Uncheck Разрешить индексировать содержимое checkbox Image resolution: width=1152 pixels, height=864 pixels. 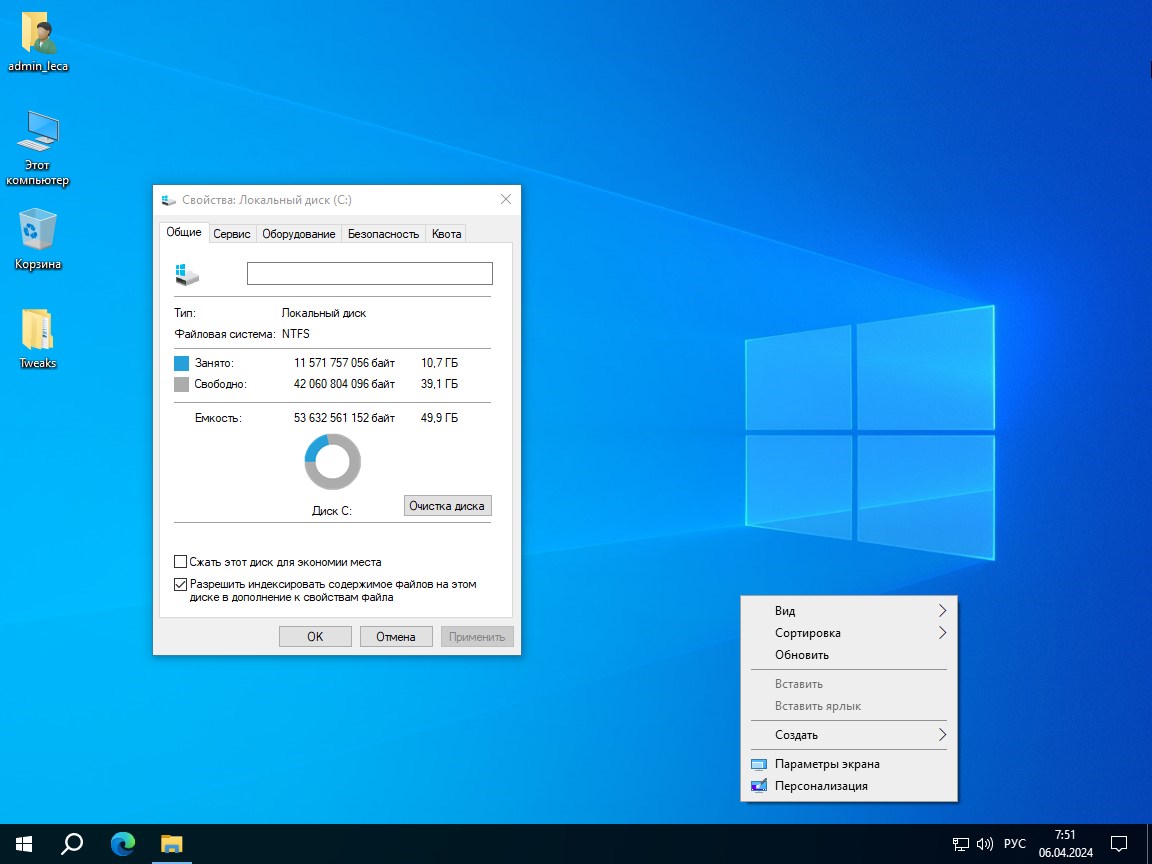pos(181,584)
